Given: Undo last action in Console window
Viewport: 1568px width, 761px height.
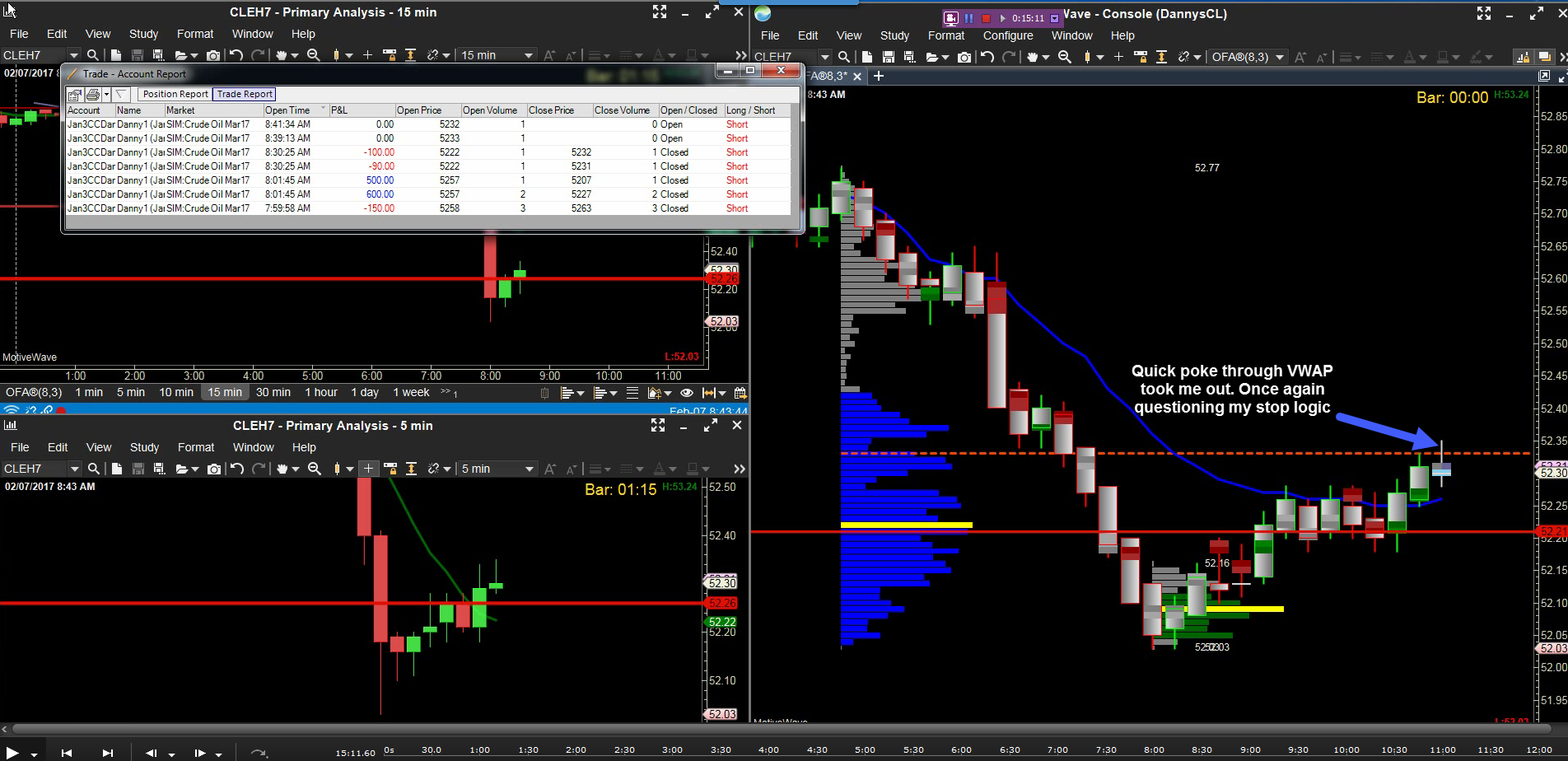Looking at the screenshot, I should (x=987, y=57).
